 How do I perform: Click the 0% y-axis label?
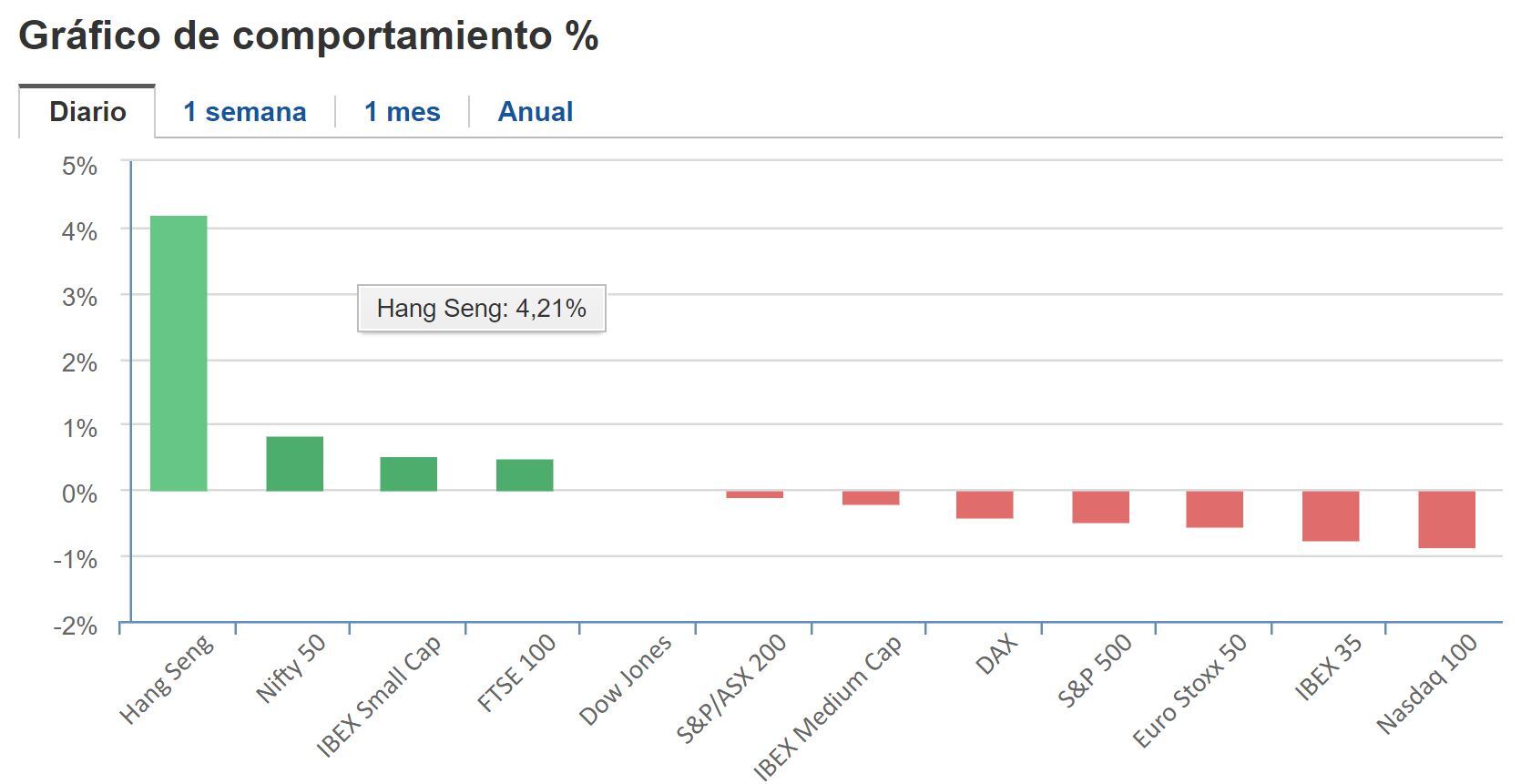[79, 494]
